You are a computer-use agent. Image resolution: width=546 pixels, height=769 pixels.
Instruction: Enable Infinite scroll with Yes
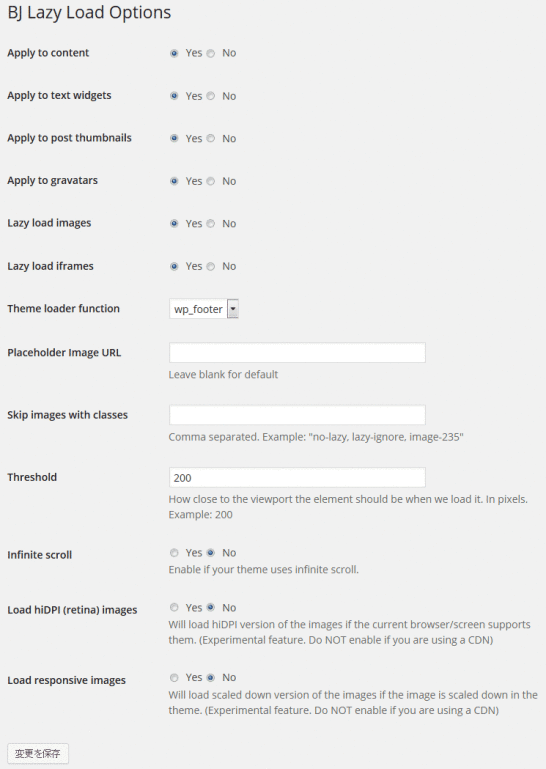[x=174, y=553]
